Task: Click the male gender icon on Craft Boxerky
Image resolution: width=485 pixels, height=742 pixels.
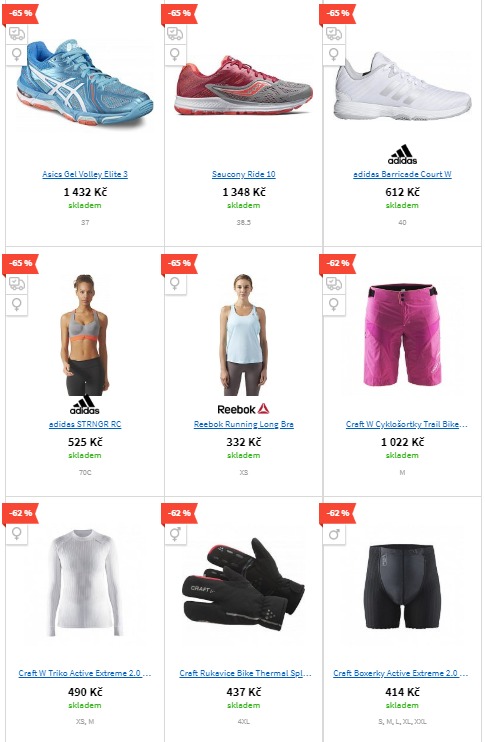Action: (334, 533)
